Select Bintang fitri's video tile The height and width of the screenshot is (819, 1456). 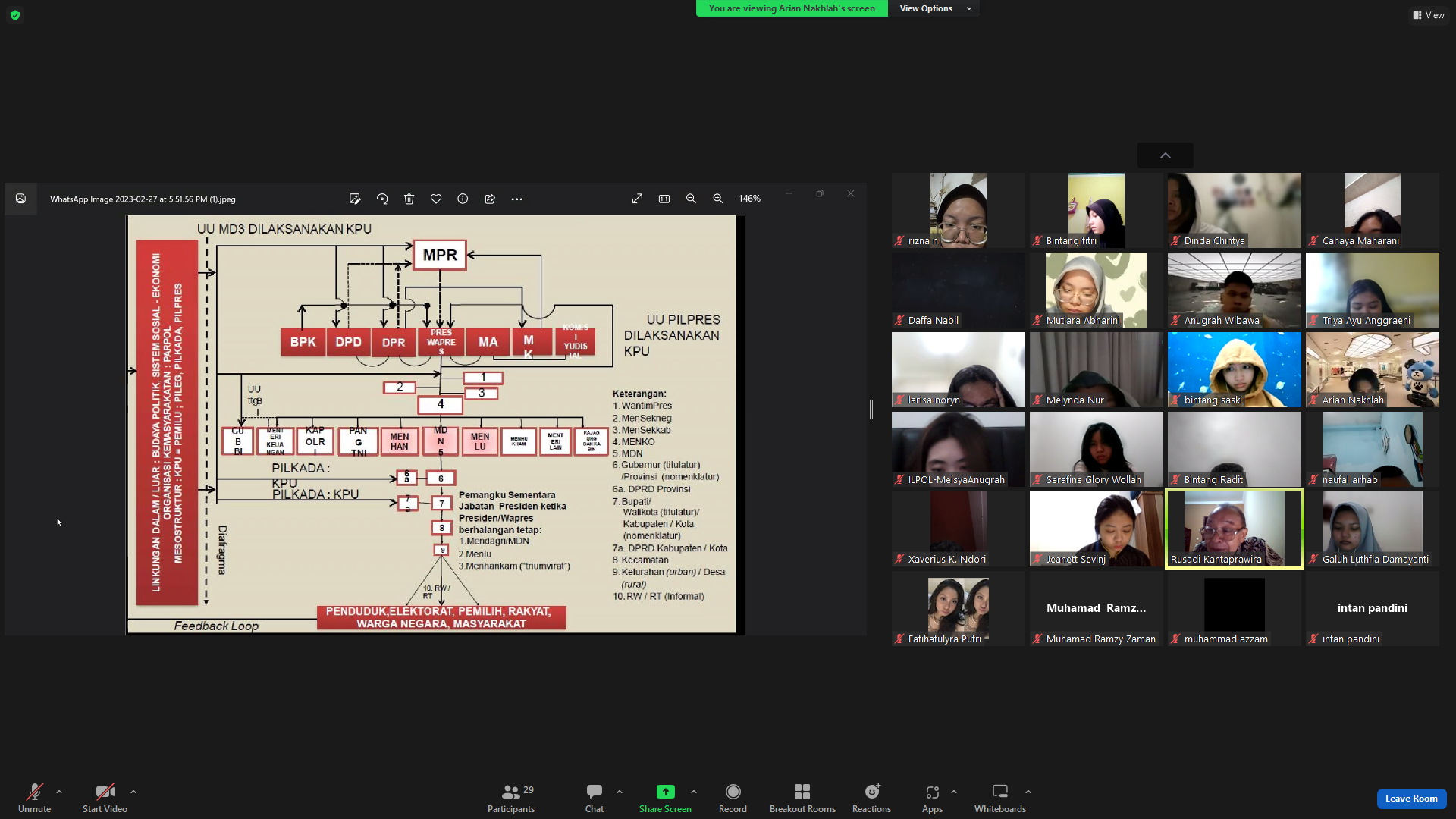tap(1097, 210)
